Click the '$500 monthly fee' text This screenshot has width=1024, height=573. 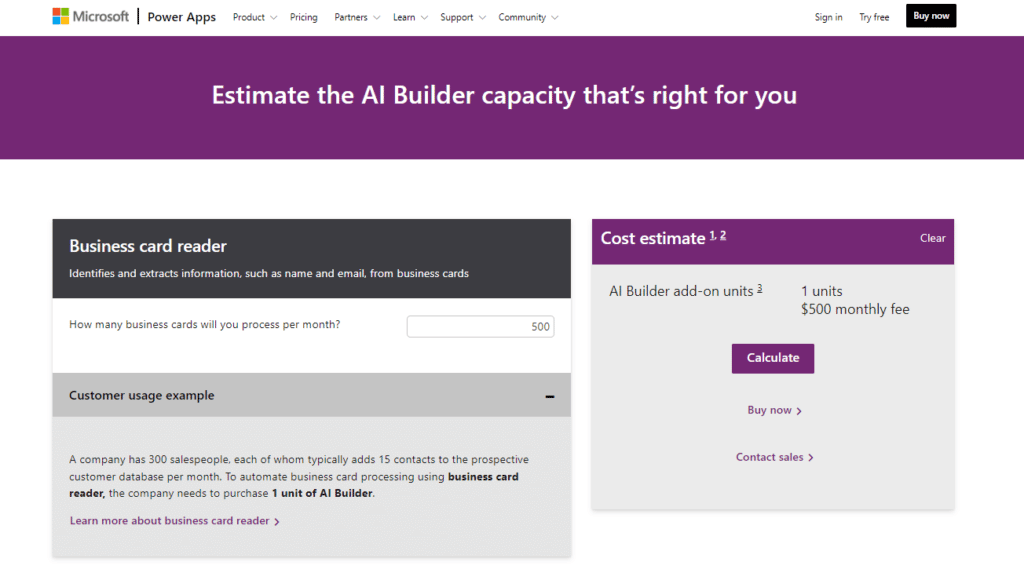tap(855, 309)
